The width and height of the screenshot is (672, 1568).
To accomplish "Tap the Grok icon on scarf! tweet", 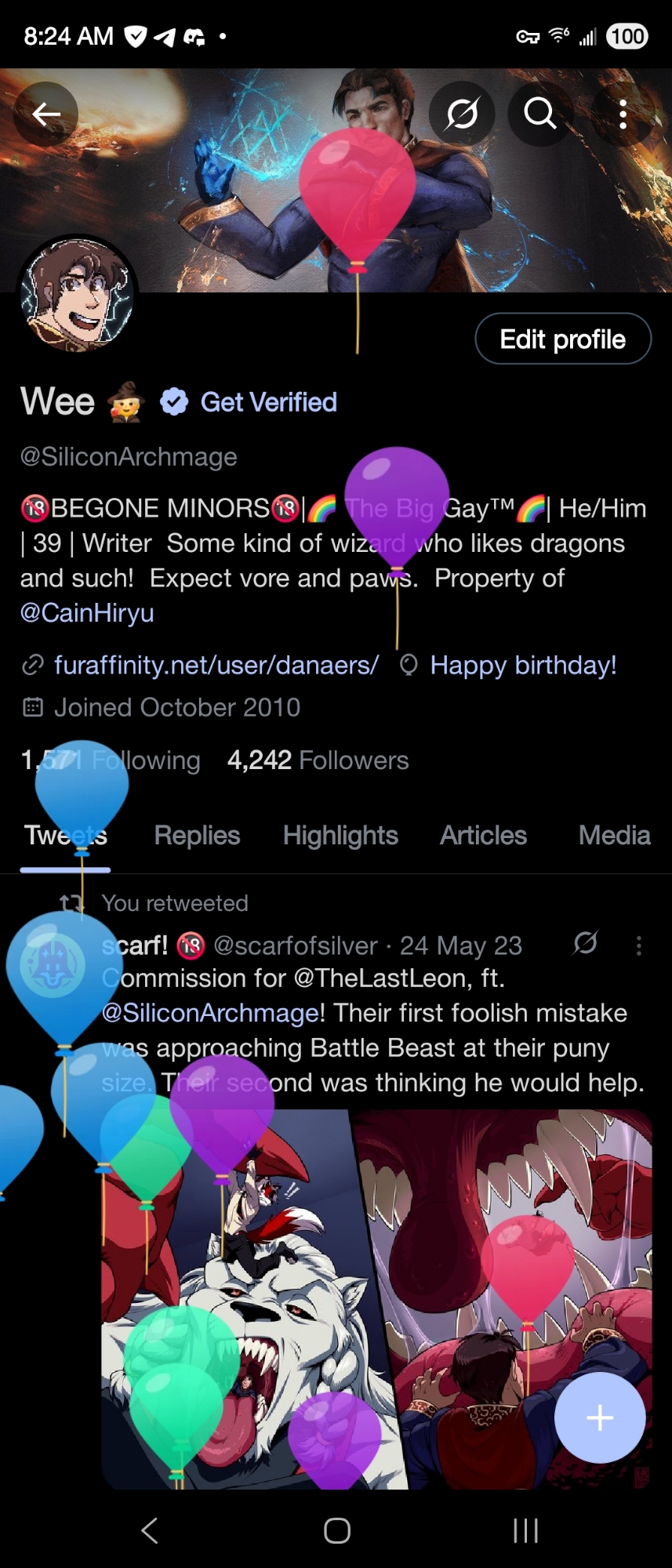I will point(585,943).
